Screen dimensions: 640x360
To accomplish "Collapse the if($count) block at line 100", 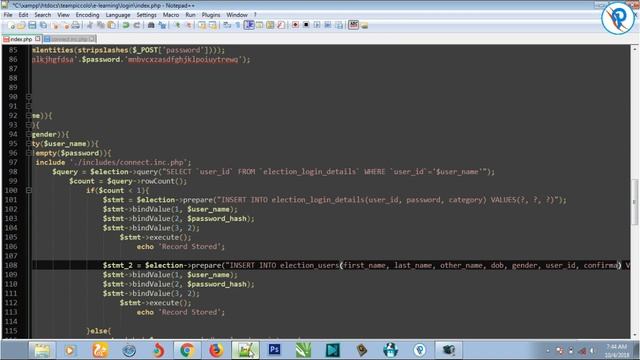I will pos(28,190).
